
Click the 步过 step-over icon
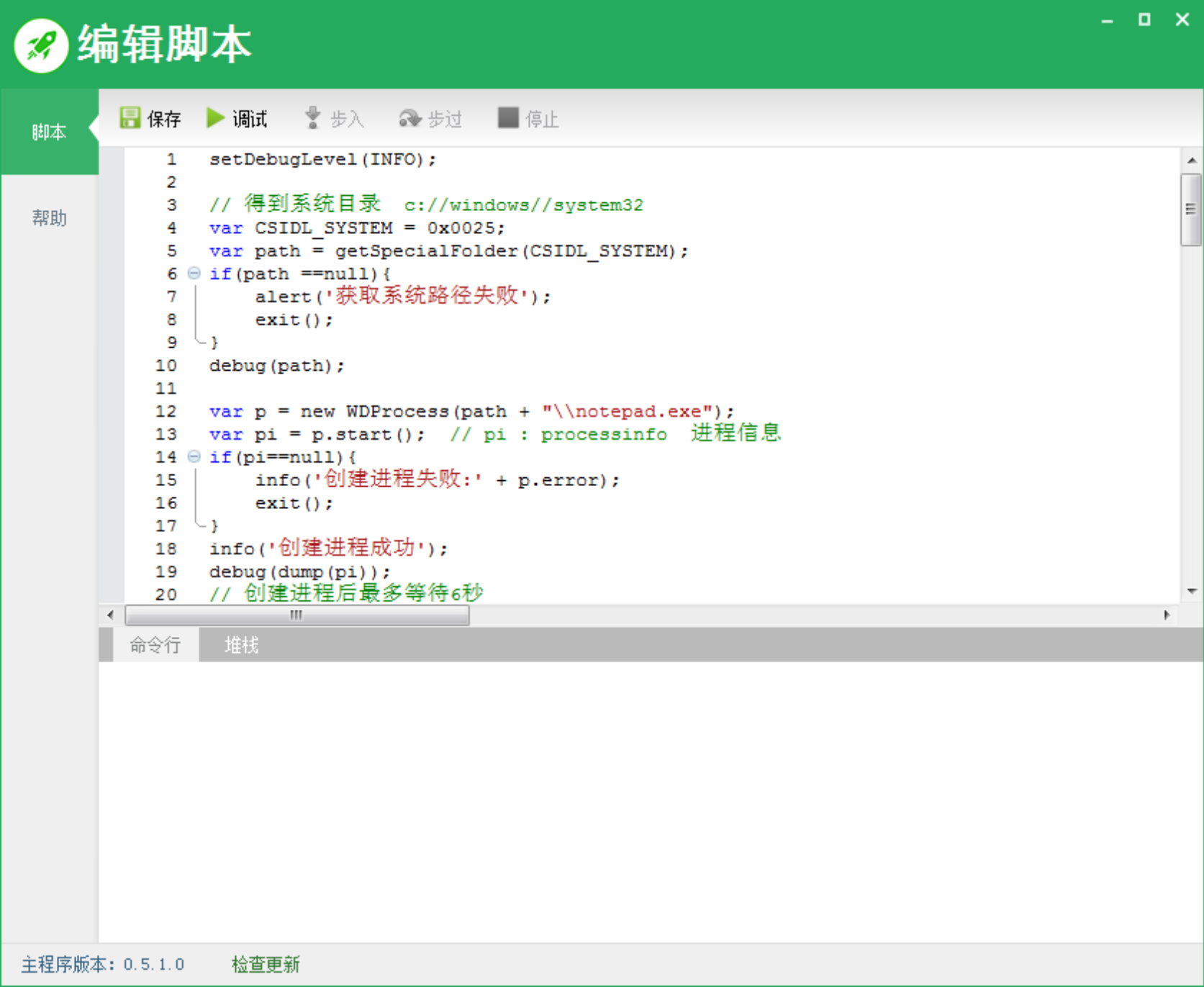410,118
